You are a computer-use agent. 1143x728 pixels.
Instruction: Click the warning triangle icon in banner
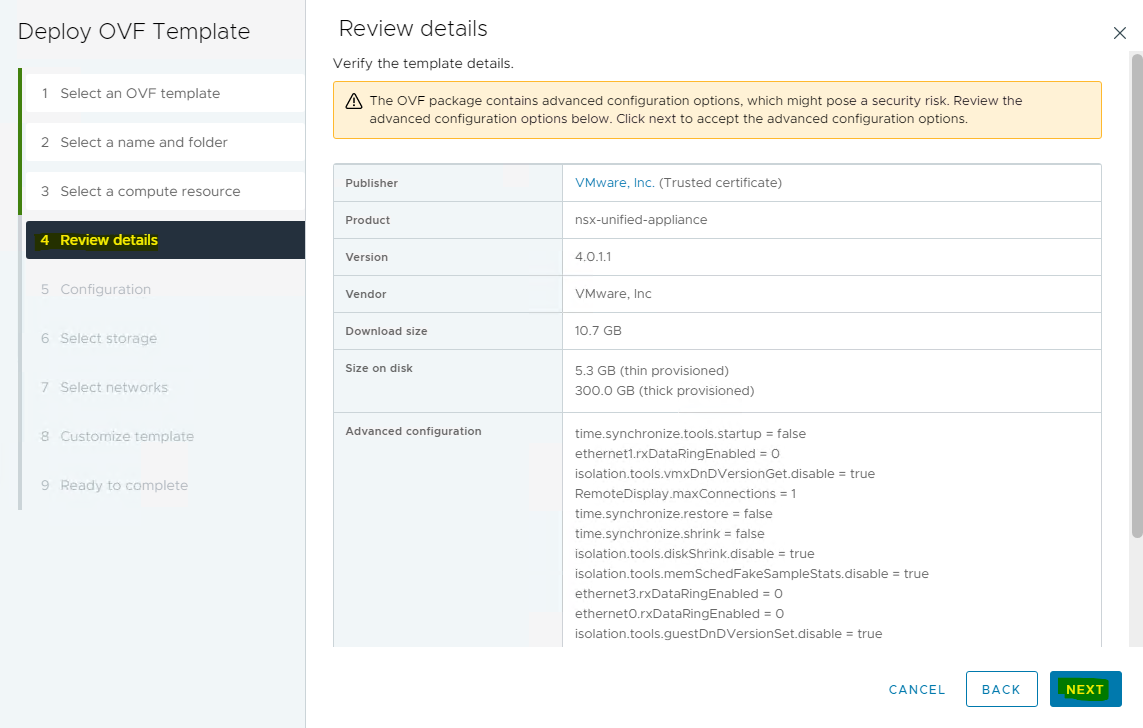[x=354, y=101]
